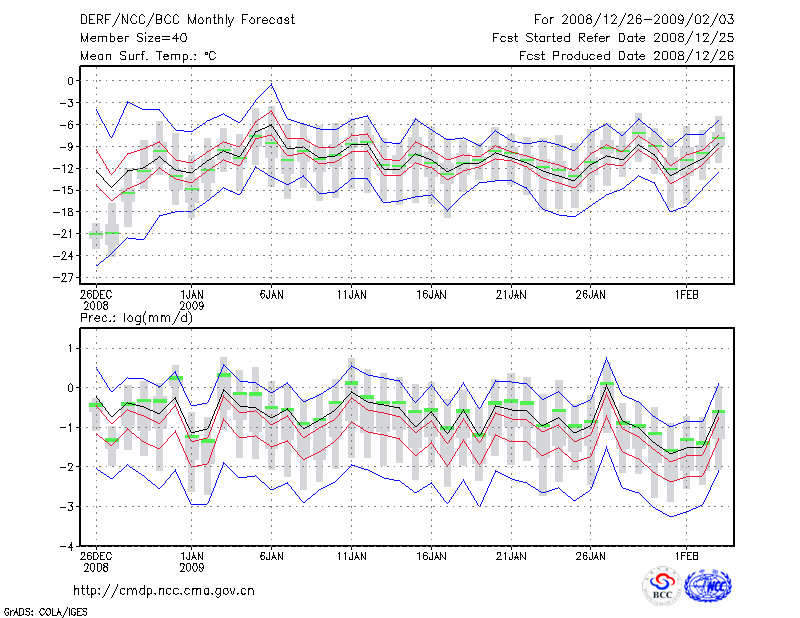
Task: Click the BCC logo icon
Action: pos(662,587)
